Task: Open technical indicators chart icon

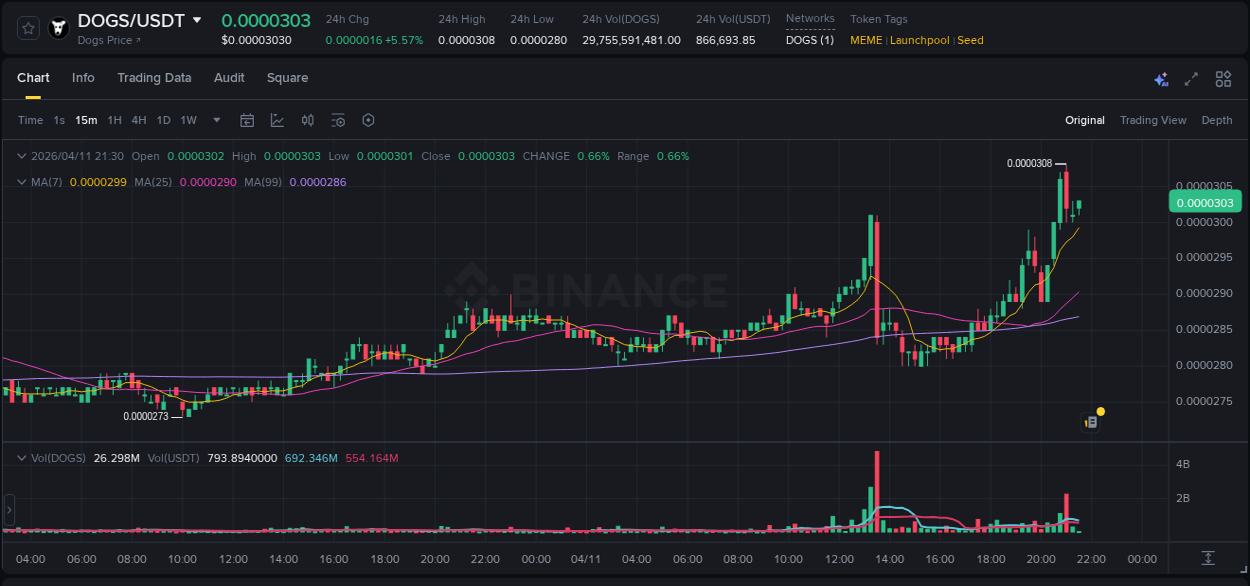Action: click(277, 120)
